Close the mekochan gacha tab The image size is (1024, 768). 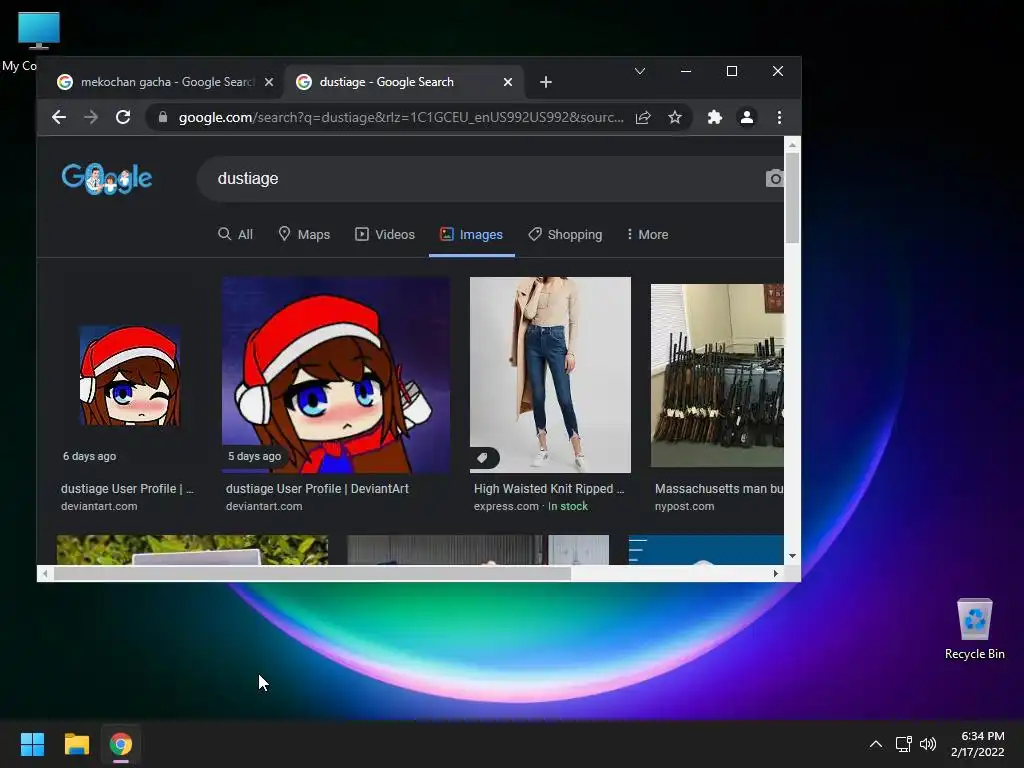click(268, 82)
